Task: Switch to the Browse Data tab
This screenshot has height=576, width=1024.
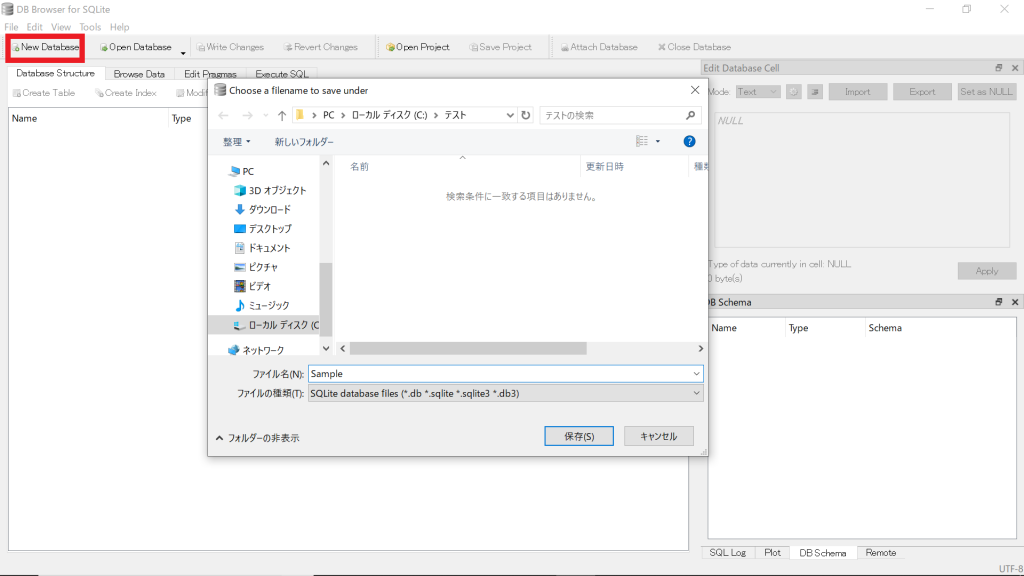Action: pos(139,74)
